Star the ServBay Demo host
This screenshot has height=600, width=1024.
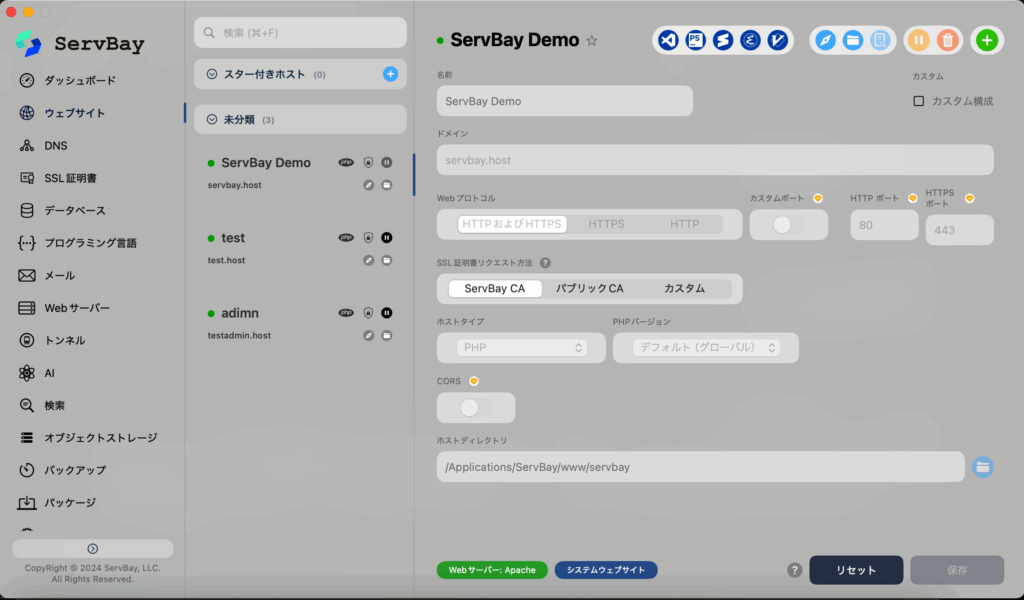click(592, 41)
